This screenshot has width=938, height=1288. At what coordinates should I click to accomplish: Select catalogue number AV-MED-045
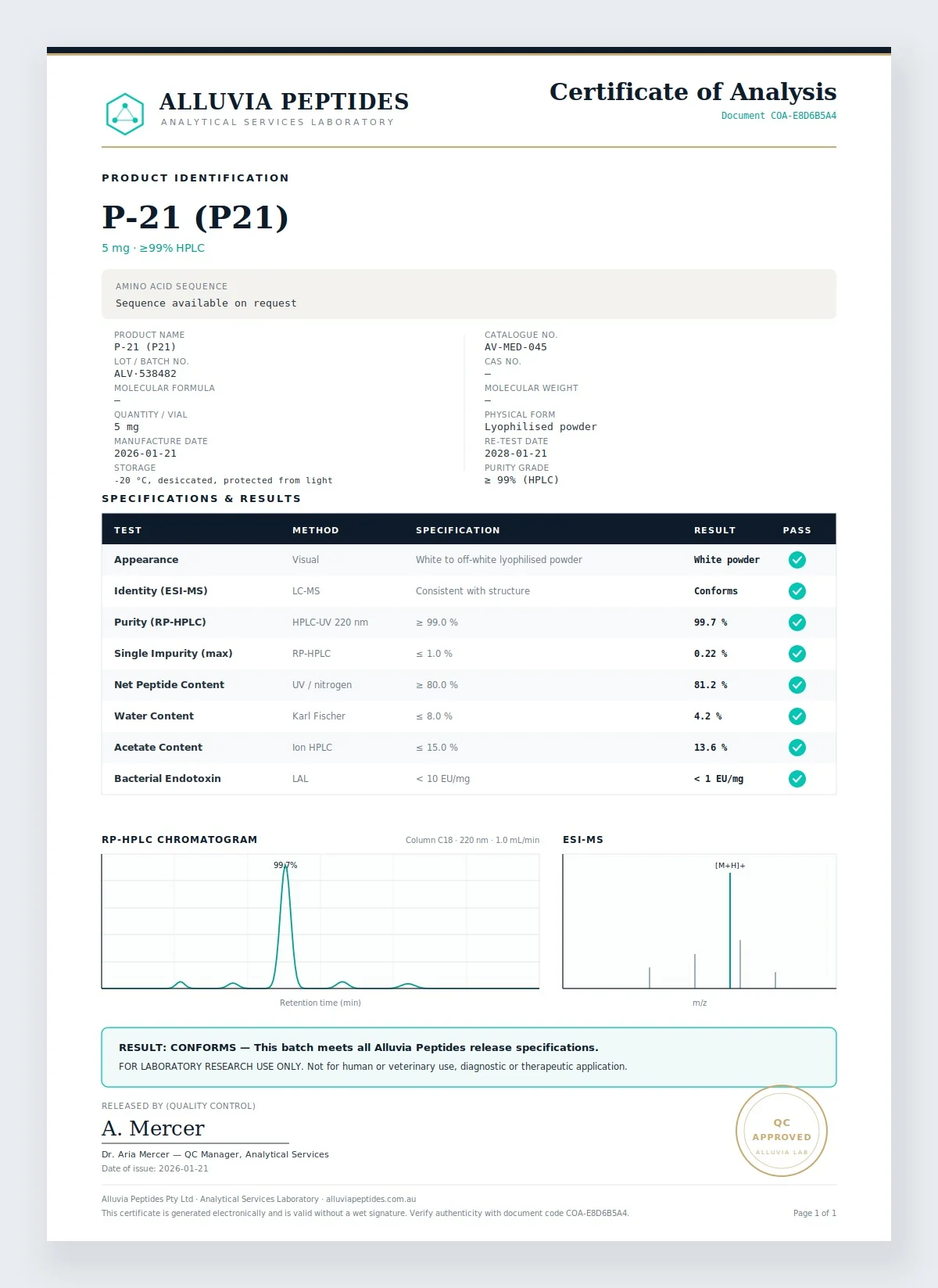(516, 347)
